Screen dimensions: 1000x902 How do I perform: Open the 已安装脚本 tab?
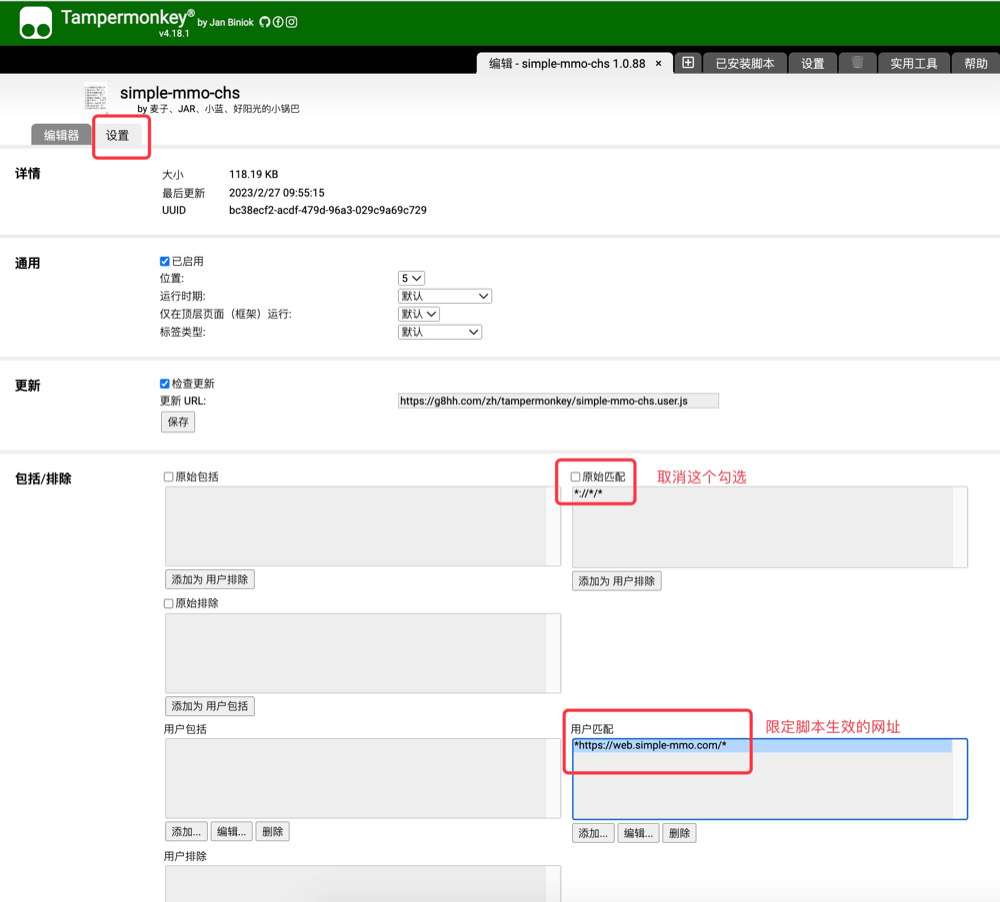745,64
